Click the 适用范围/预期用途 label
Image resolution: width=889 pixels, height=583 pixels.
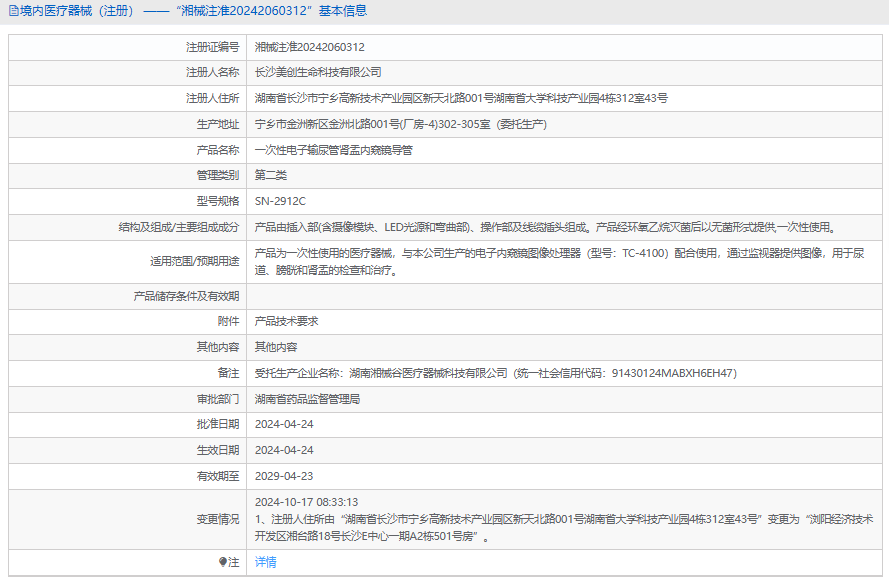point(194,261)
